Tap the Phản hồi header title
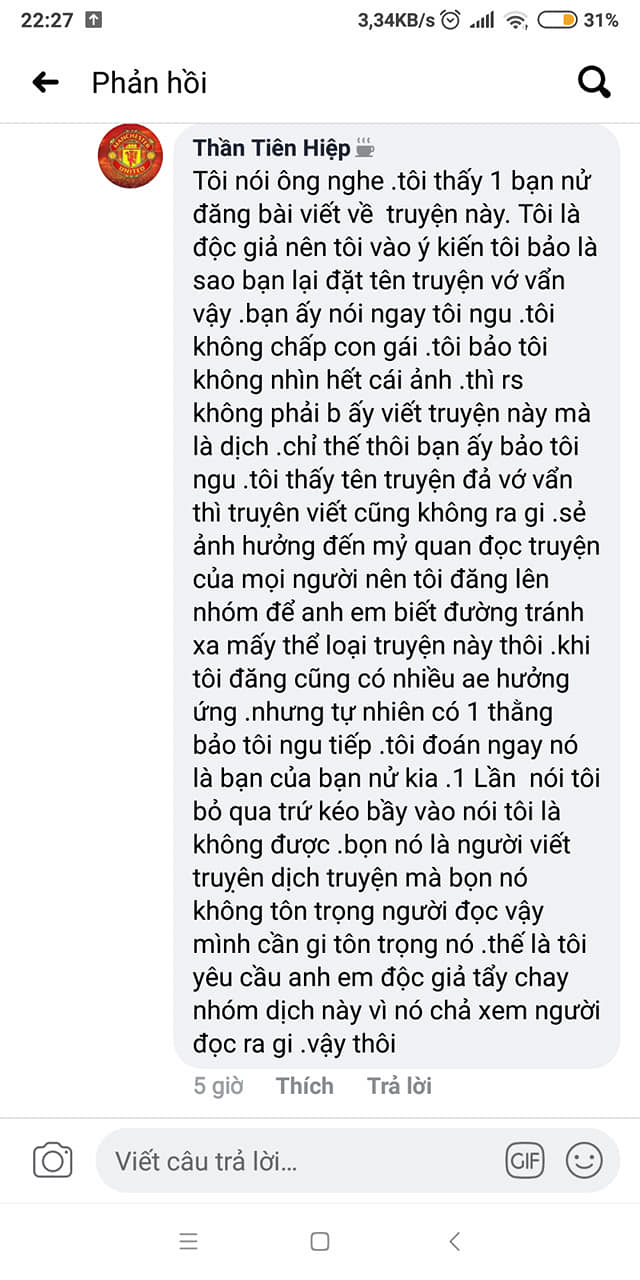The image size is (640, 1280). (x=149, y=82)
